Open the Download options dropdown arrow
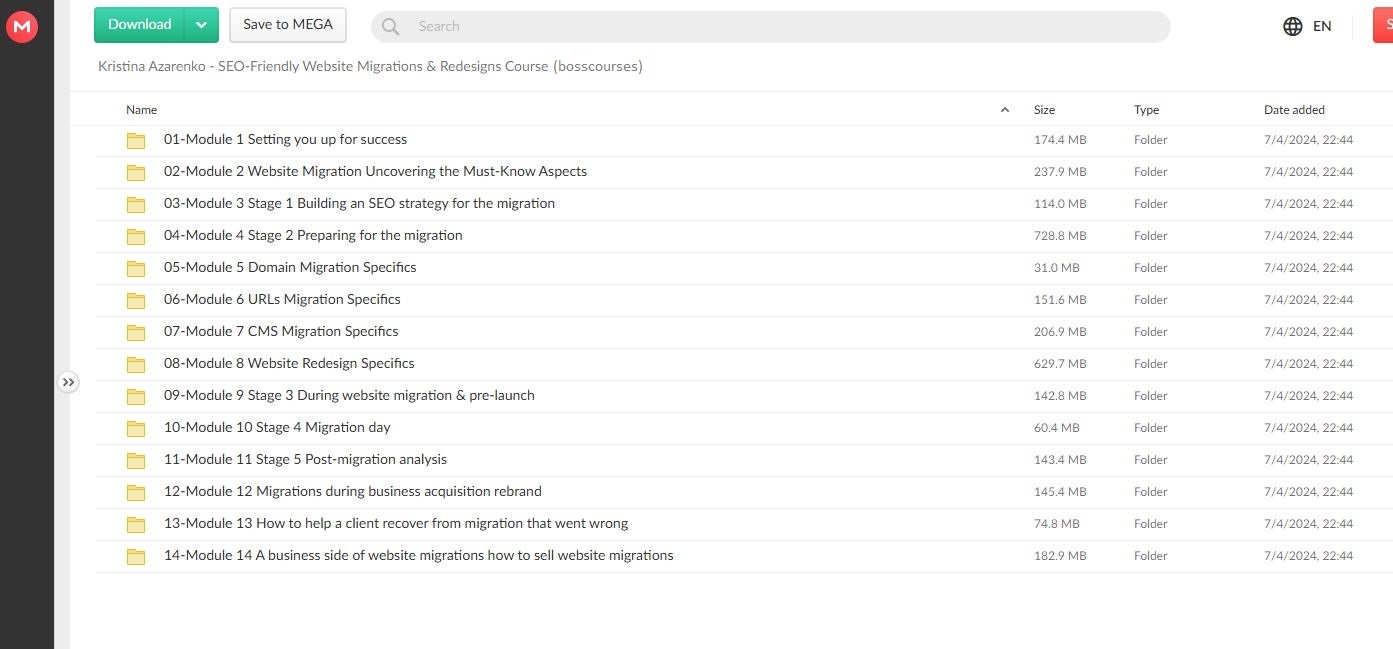The width and height of the screenshot is (1393, 649). click(201, 25)
